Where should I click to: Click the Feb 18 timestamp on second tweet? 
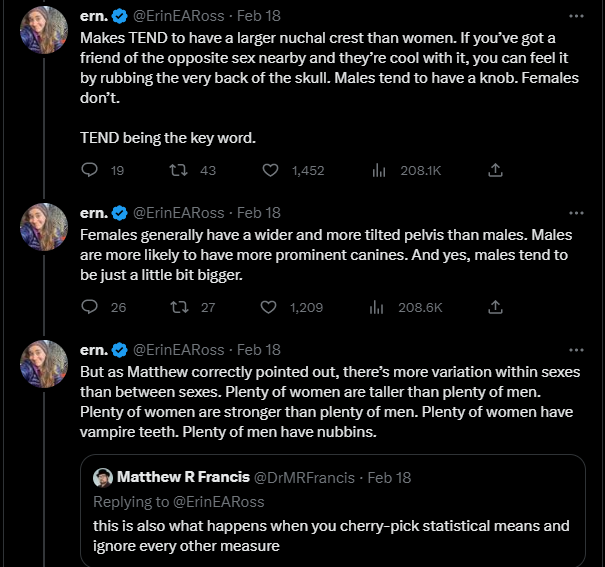coord(259,213)
